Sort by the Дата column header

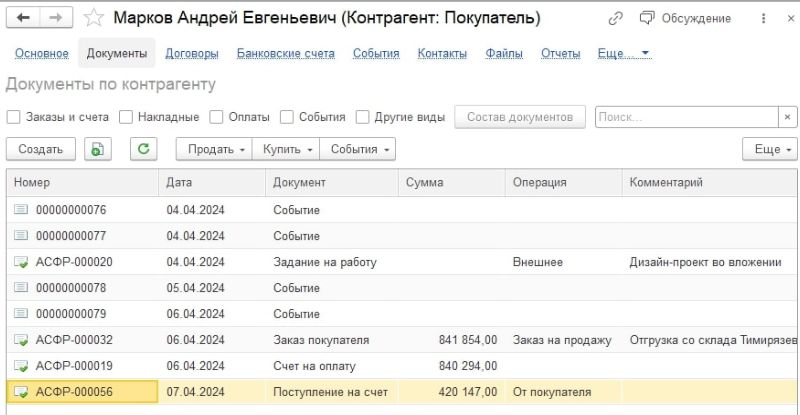212,182
